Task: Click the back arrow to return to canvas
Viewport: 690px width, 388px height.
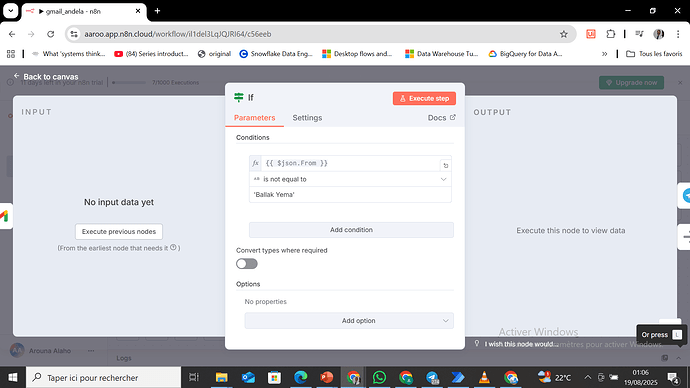Action: point(16,76)
